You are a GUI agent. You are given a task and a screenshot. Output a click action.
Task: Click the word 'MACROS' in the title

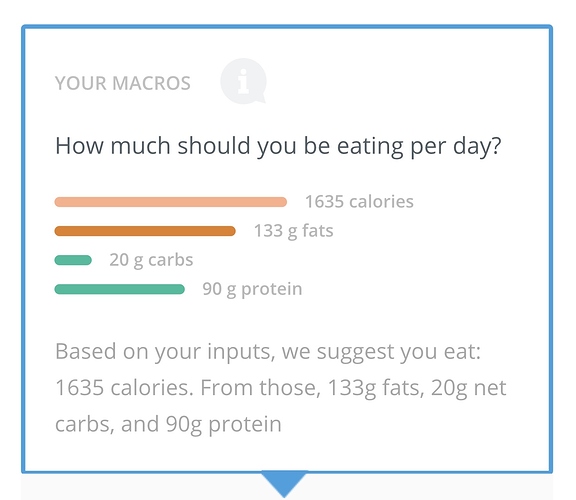(151, 83)
